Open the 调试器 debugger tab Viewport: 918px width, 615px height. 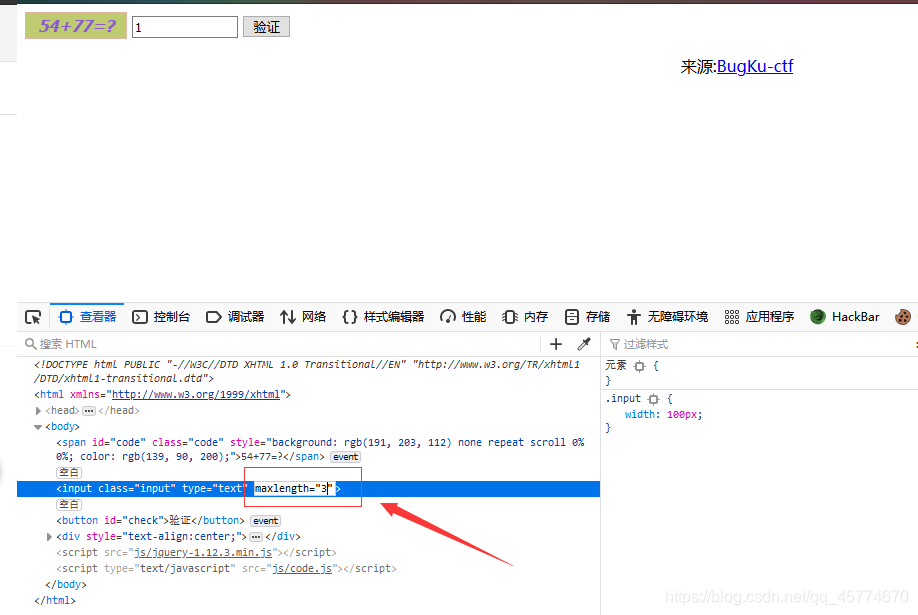(235, 317)
